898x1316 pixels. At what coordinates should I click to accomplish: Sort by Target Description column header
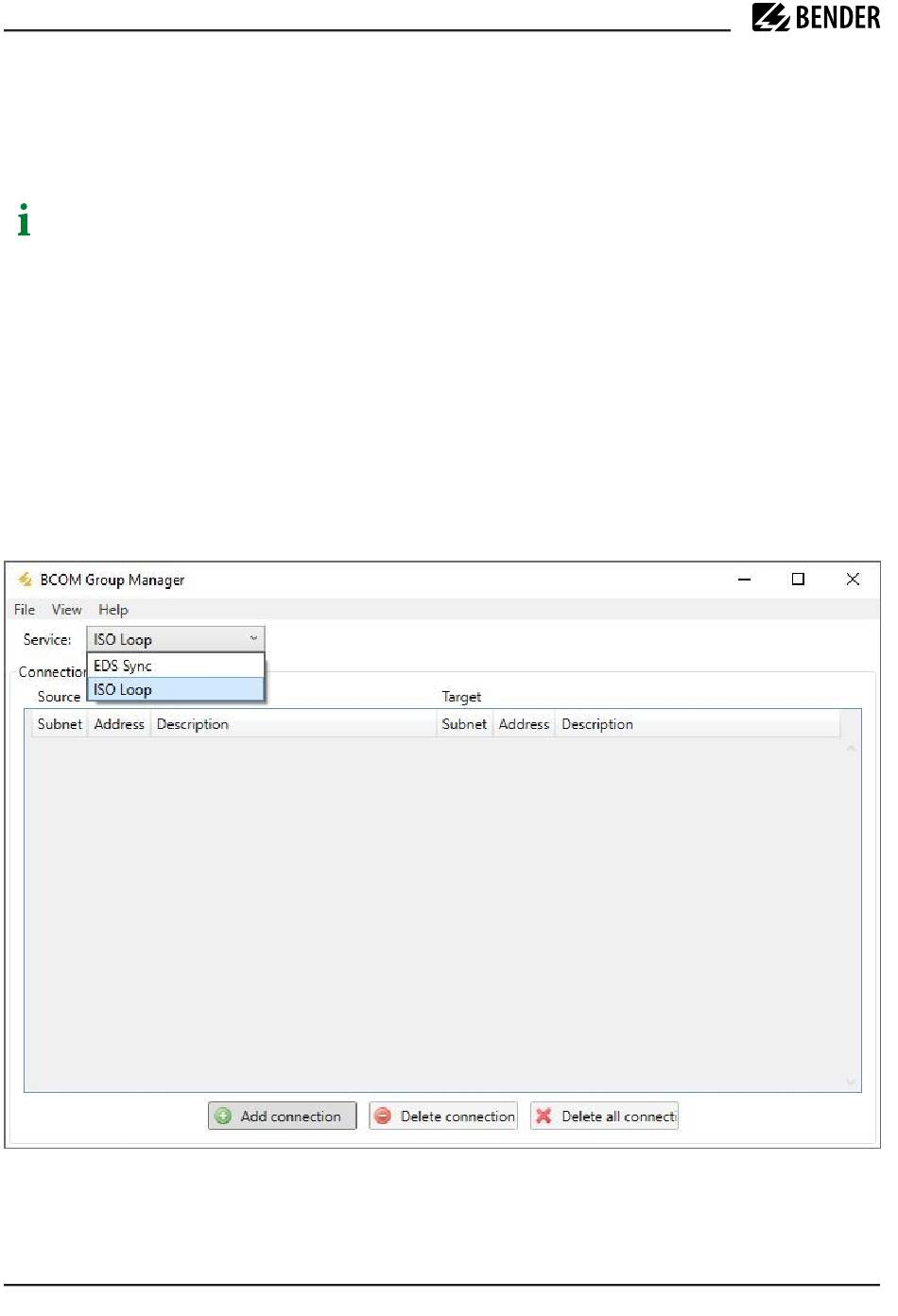point(698,724)
